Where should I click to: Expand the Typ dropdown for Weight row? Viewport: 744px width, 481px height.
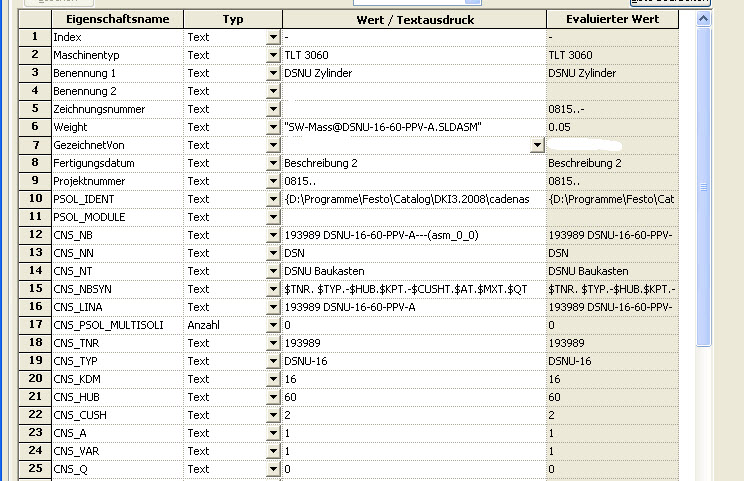coord(273,127)
